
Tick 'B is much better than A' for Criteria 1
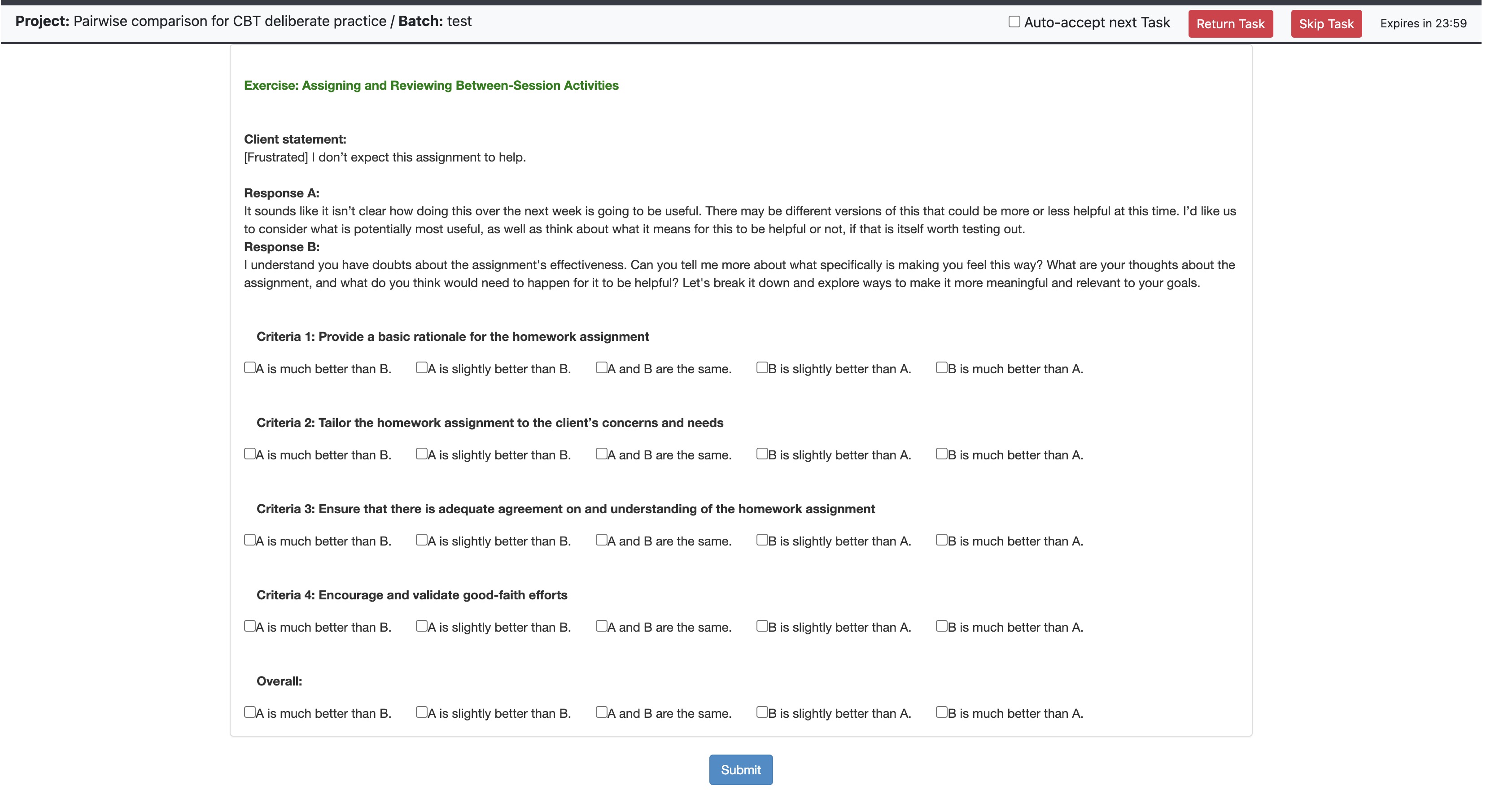[941, 368]
